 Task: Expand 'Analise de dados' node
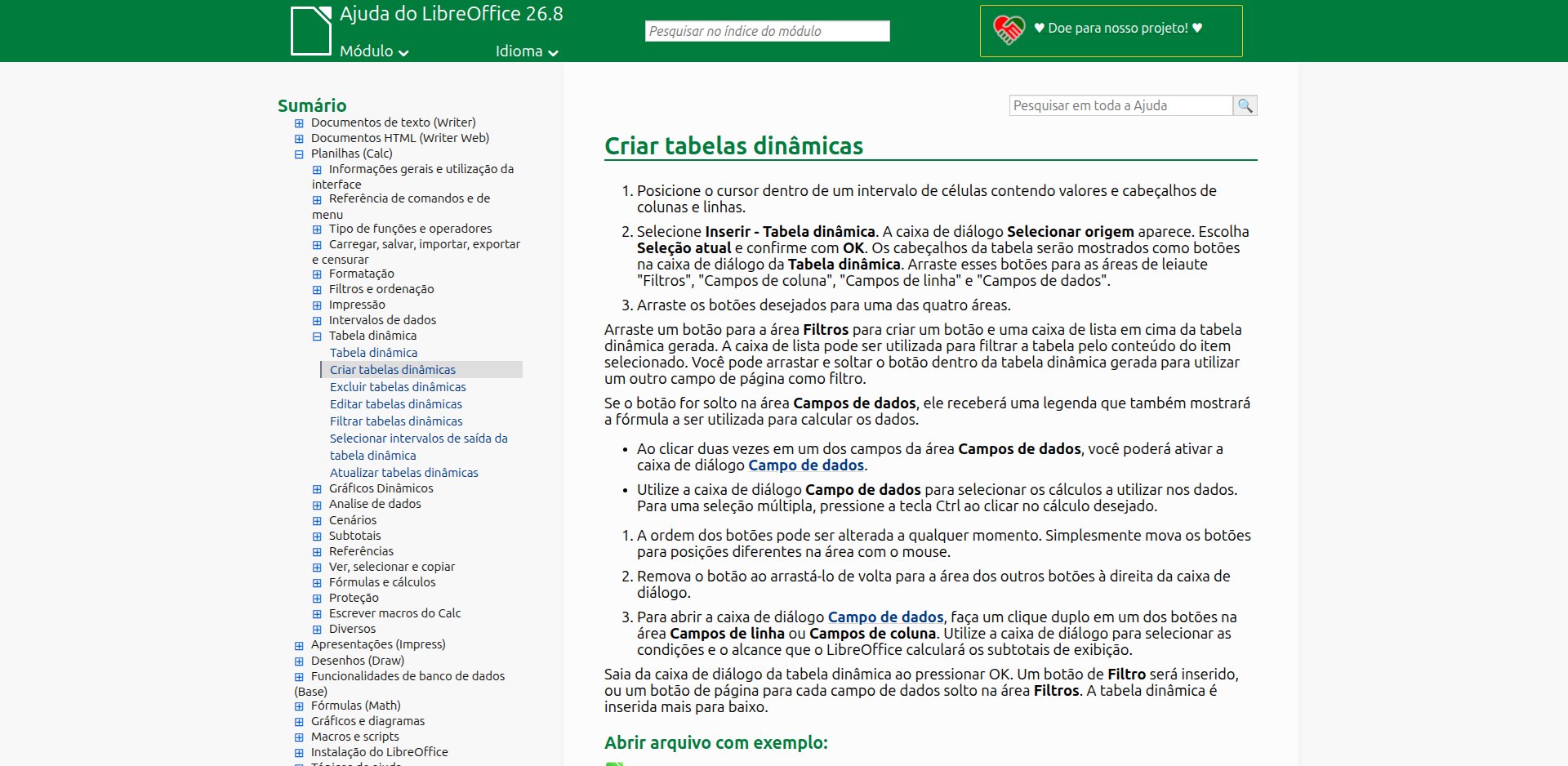(x=317, y=505)
